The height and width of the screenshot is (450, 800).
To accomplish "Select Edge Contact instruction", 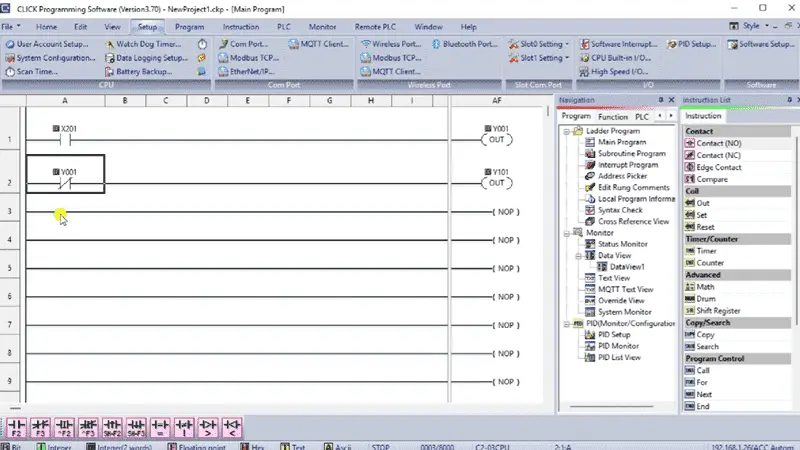I will 713,167.
